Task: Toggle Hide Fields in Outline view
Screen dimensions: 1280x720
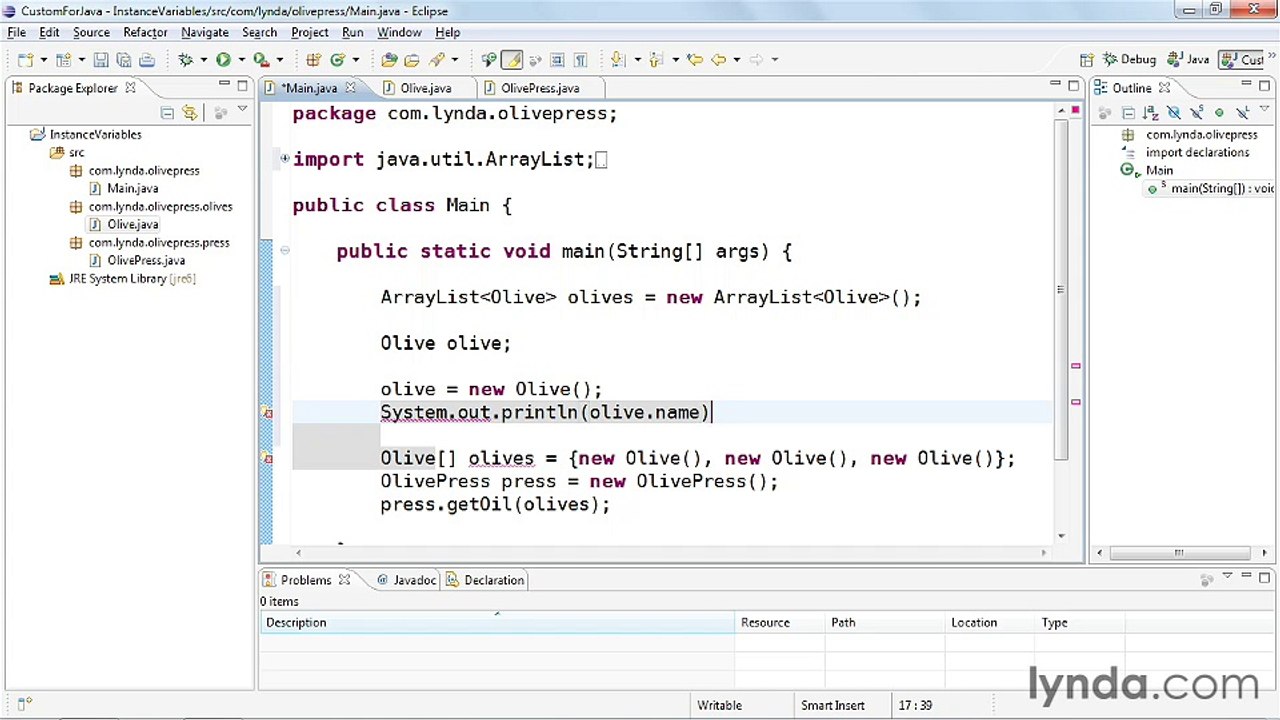Action: click(1174, 112)
